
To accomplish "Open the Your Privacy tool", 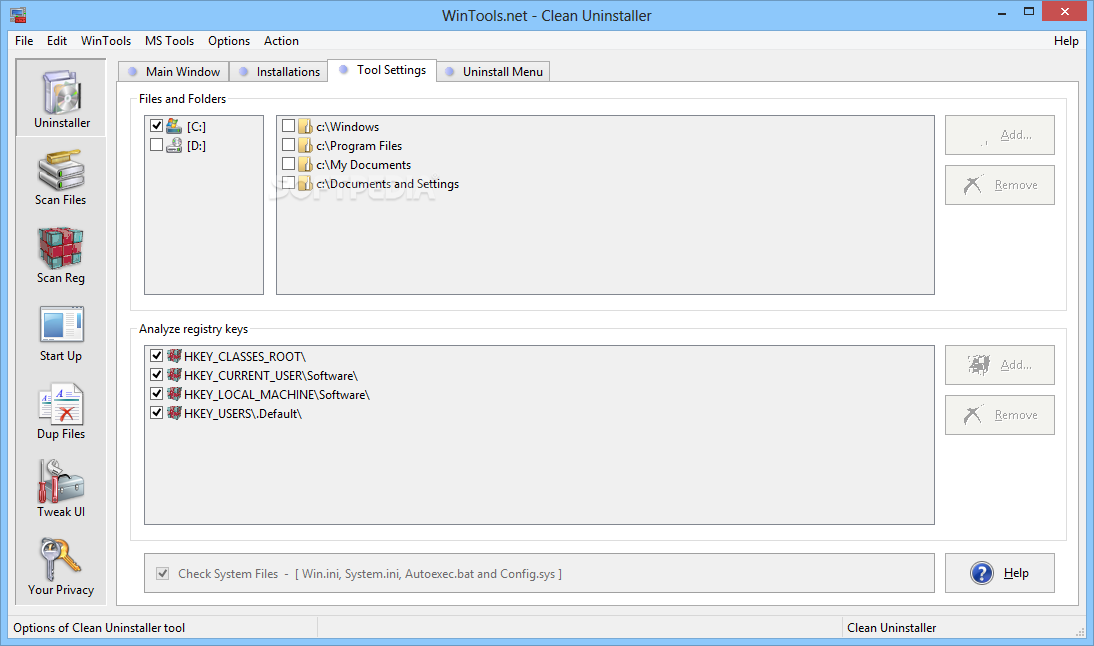I will click(61, 567).
